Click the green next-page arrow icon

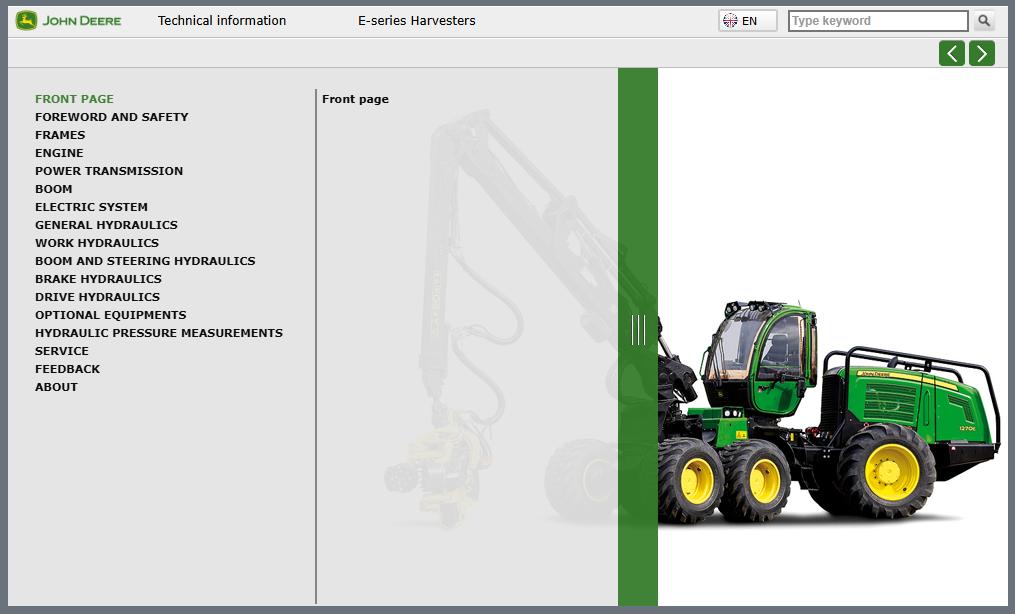(981, 52)
